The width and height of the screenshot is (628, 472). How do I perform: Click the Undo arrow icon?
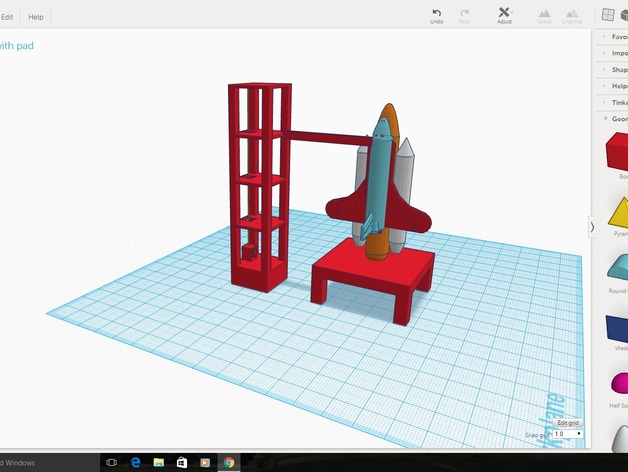click(436, 13)
